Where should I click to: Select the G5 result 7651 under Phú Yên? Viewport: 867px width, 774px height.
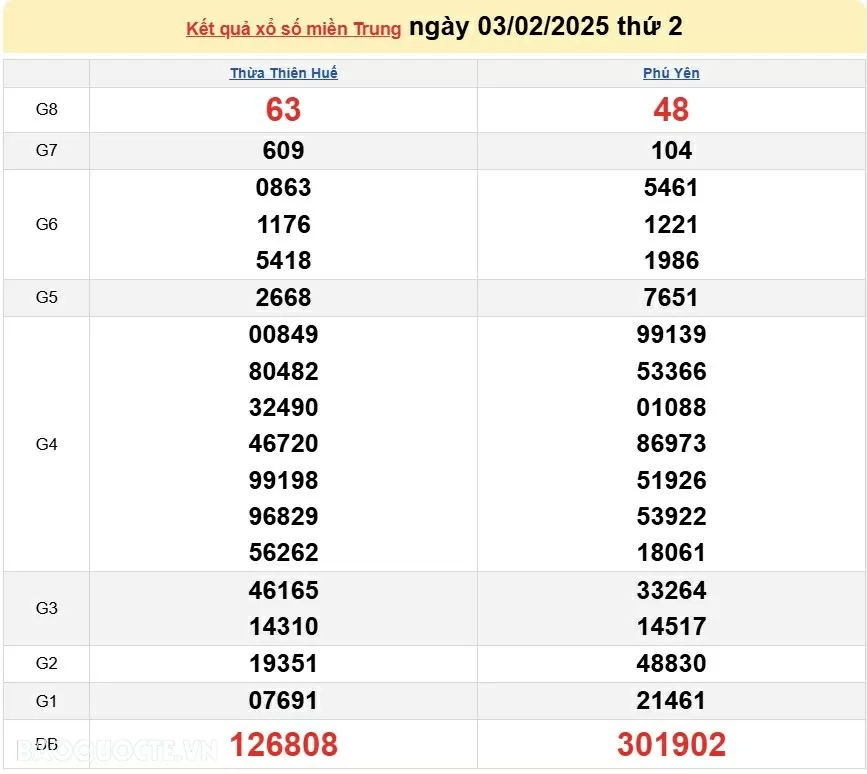click(672, 297)
